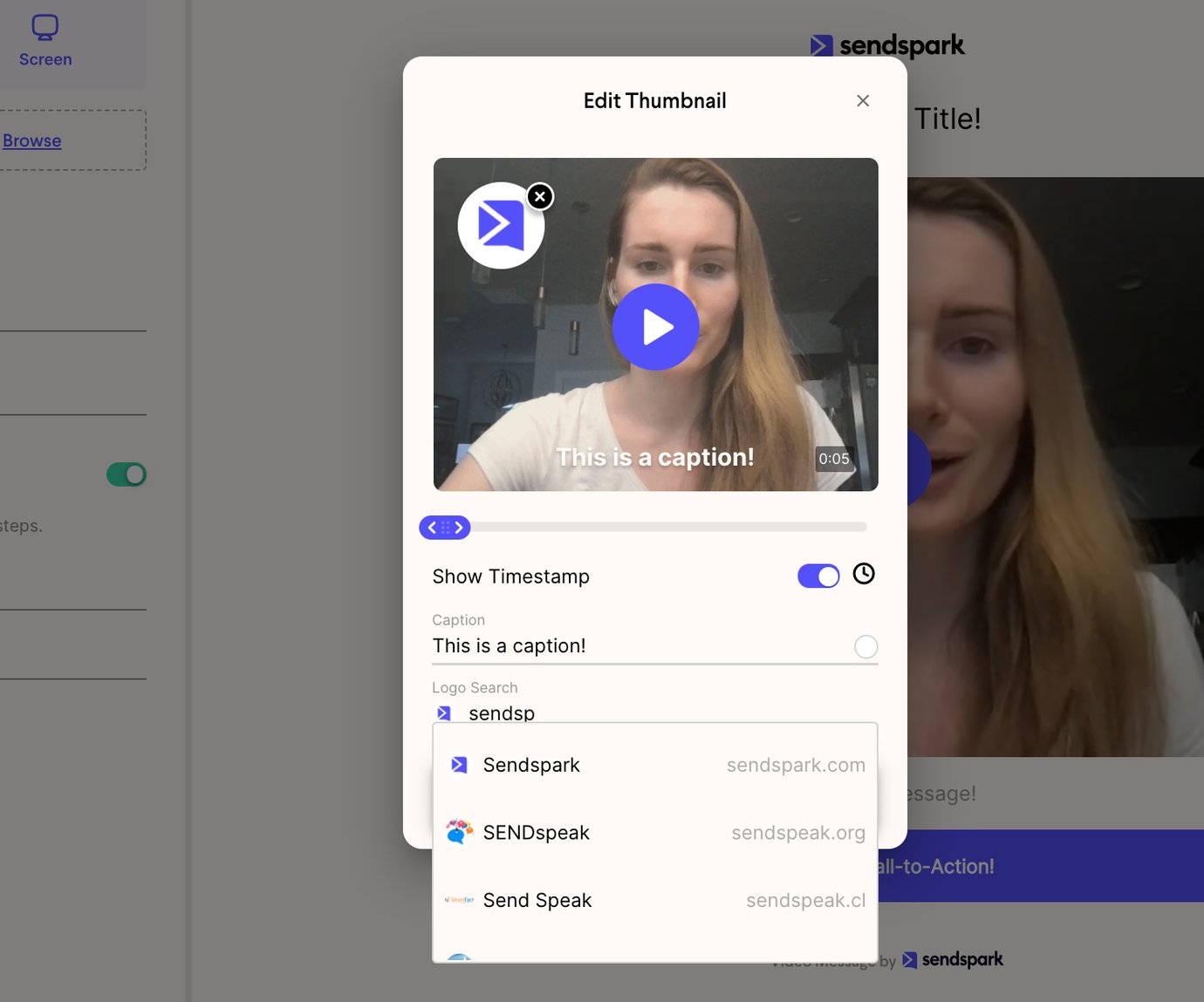This screenshot has height=1002, width=1204.
Task: Click the Sendspark favicon in the suggestions list
Action: [458, 765]
